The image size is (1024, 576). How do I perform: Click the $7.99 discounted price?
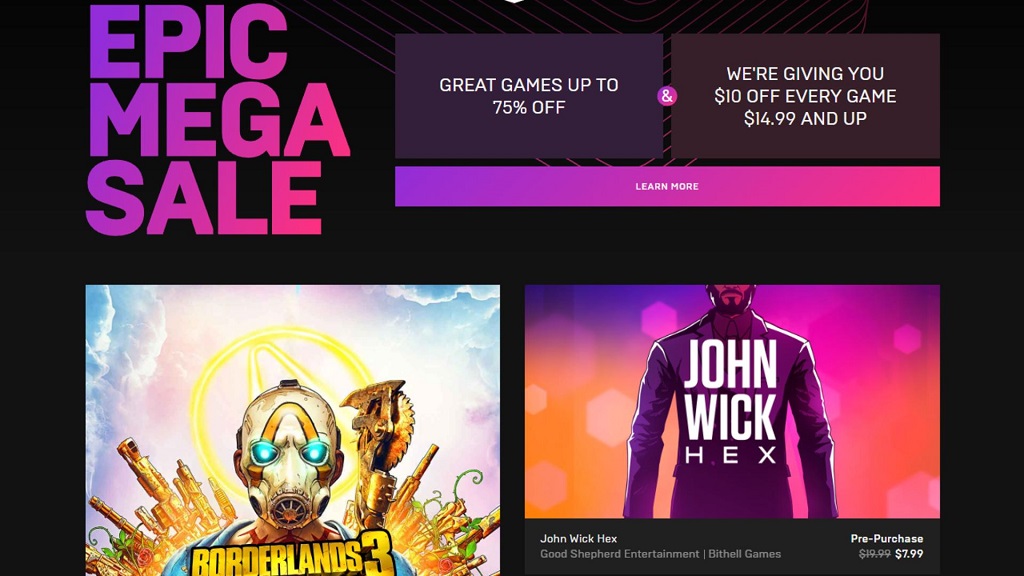(908, 554)
